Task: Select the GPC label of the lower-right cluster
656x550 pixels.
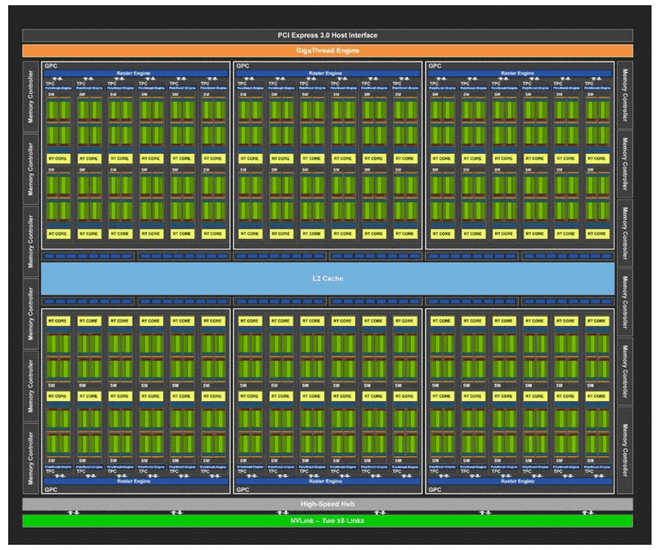Action: pyautogui.click(x=435, y=489)
